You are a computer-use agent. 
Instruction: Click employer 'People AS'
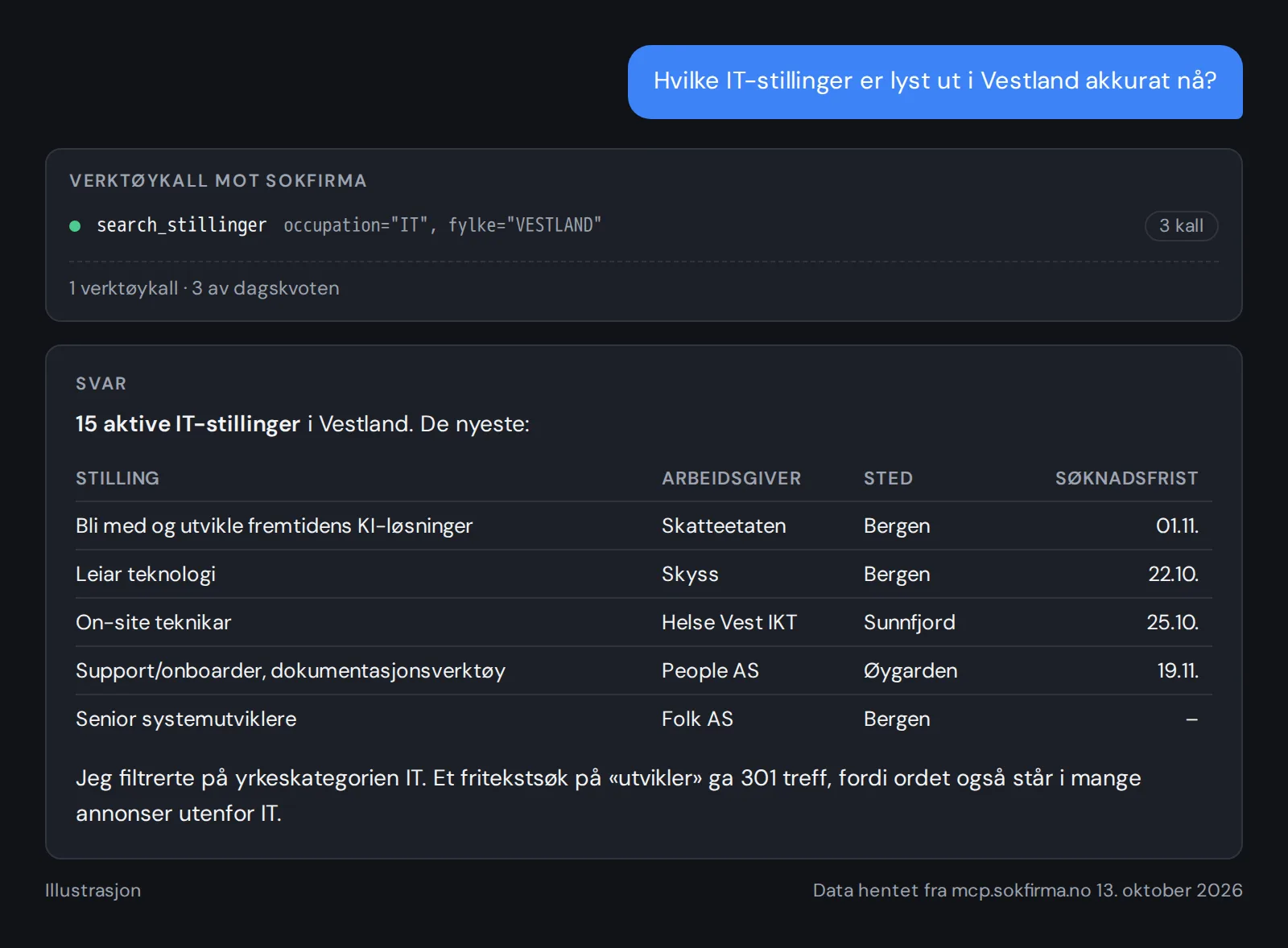(x=710, y=670)
